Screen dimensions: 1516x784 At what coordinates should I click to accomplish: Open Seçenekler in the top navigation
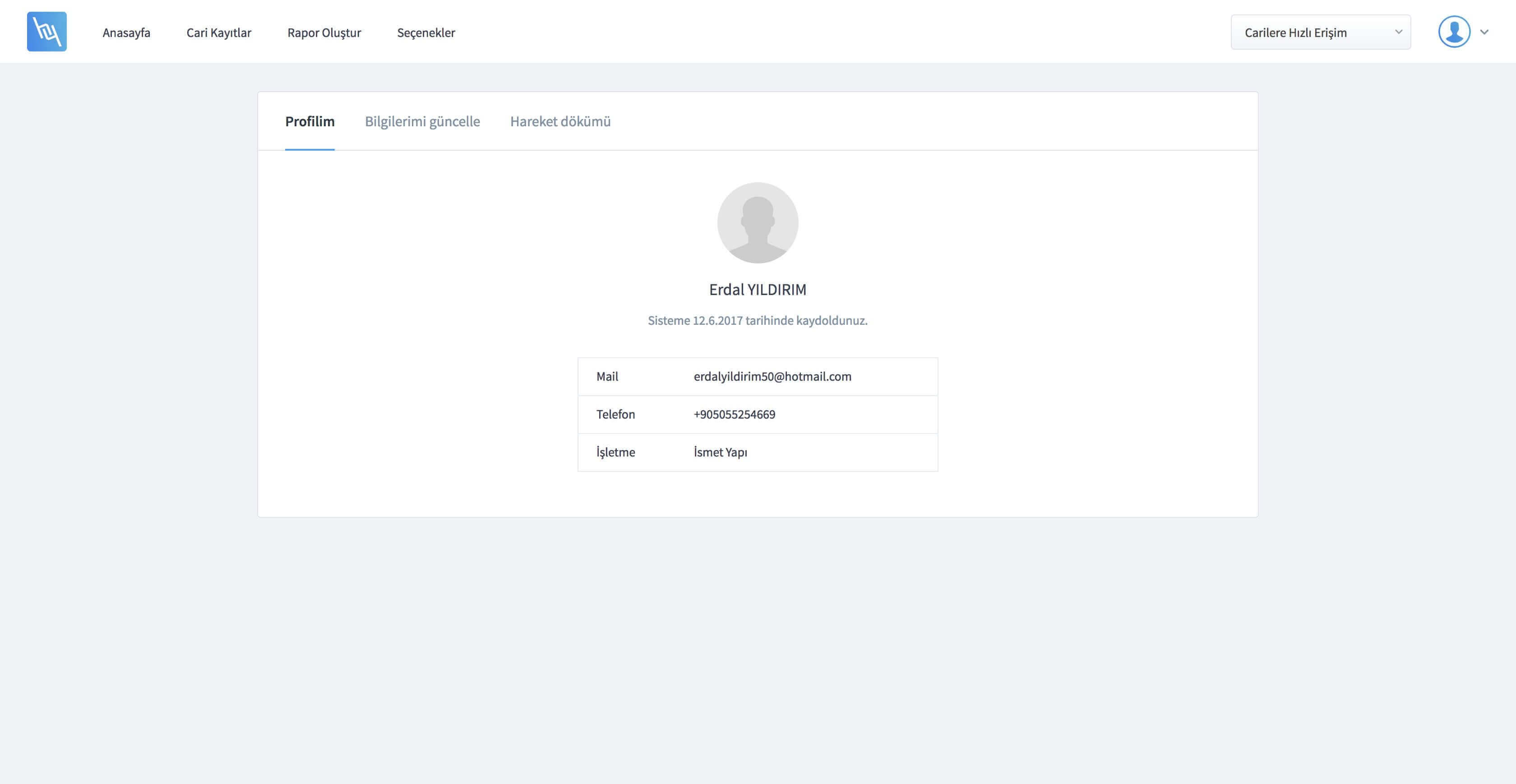click(425, 32)
